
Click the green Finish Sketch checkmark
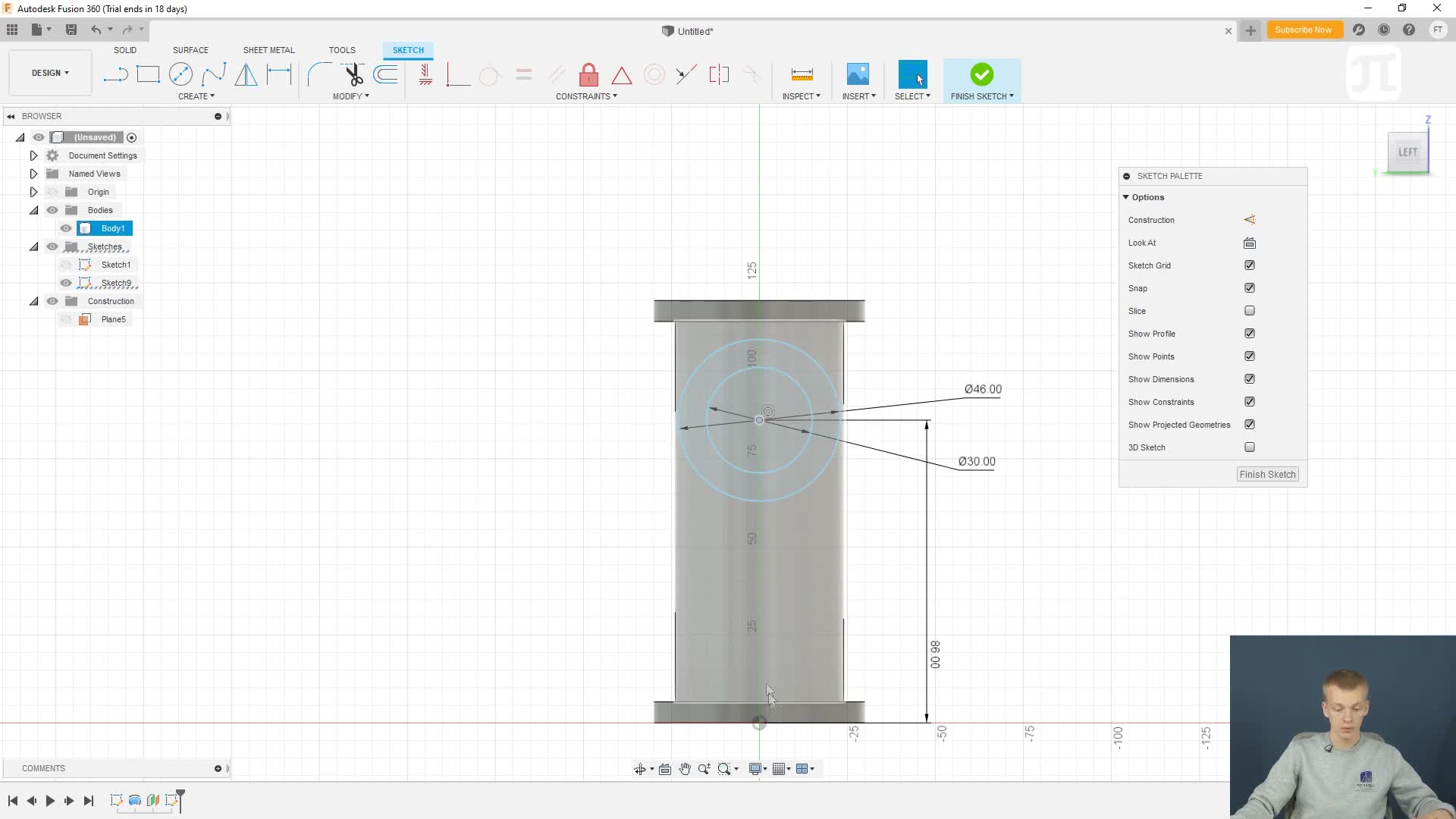tap(981, 74)
